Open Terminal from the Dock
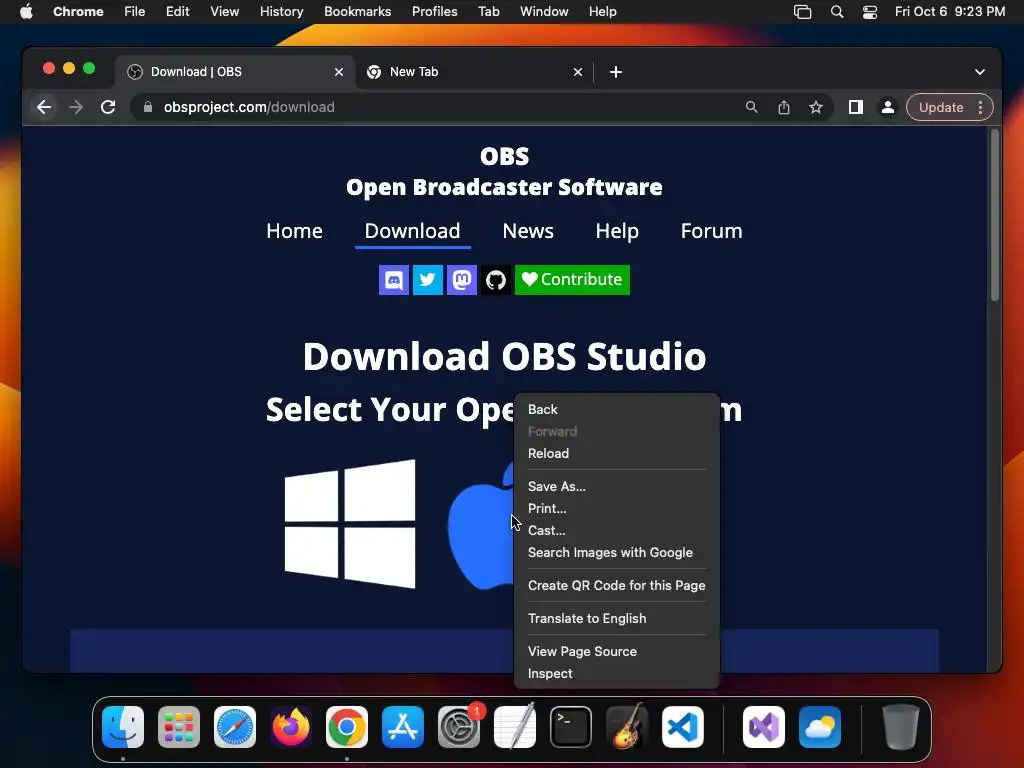Viewport: 1024px width, 768px height. (571, 727)
